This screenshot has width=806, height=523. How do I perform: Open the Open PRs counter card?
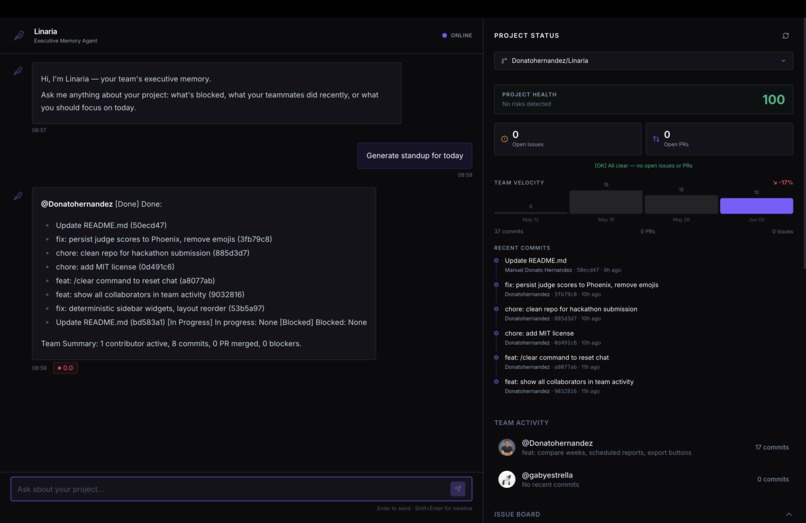719,139
